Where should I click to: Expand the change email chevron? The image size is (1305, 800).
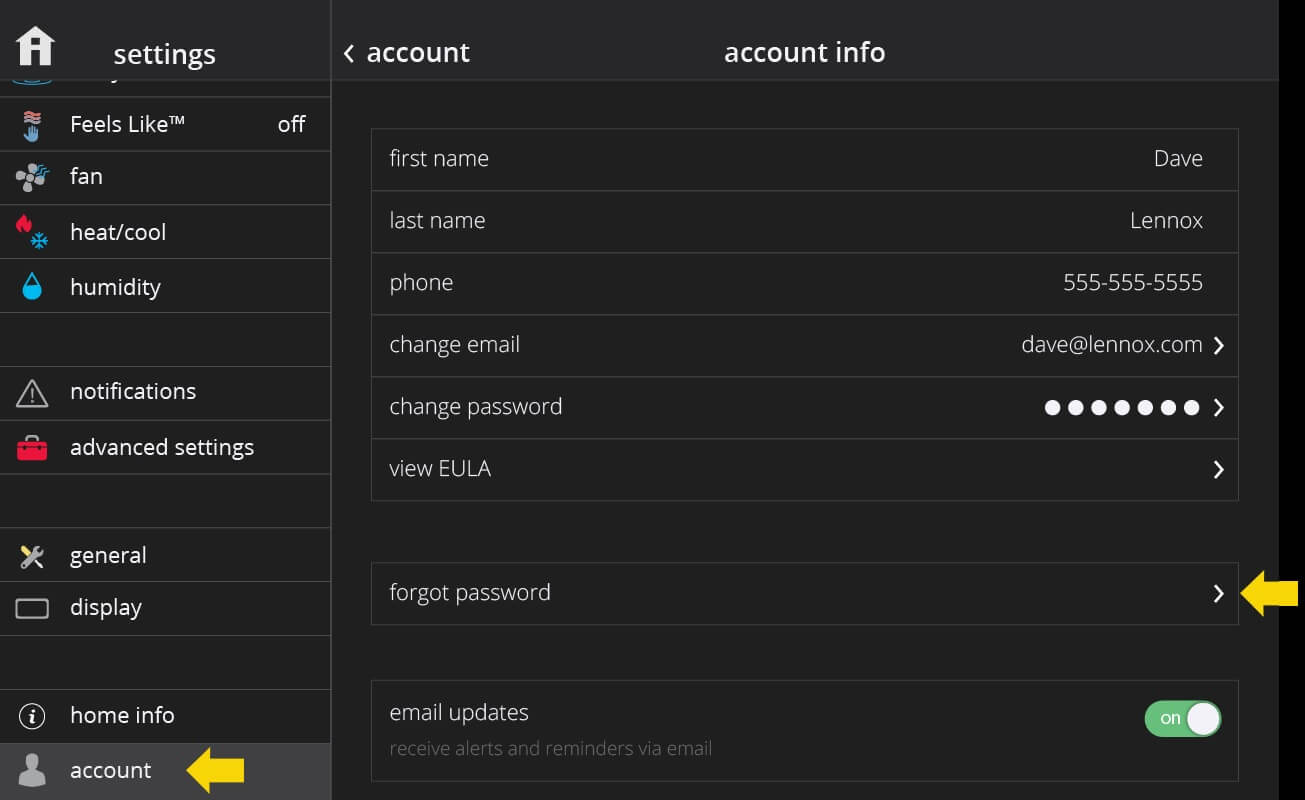1218,346
